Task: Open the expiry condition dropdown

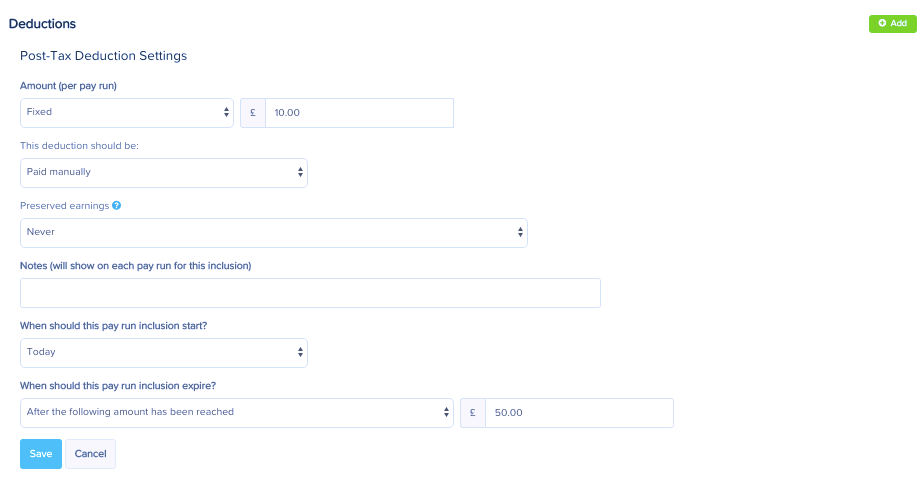Action: pos(237,413)
